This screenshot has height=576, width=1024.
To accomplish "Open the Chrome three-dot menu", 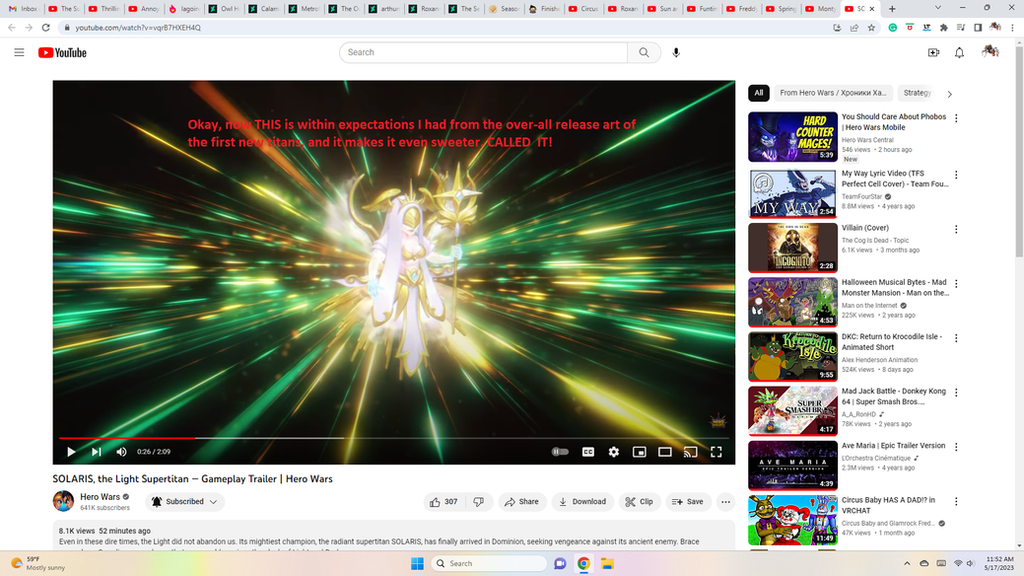I will (1013, 27).
